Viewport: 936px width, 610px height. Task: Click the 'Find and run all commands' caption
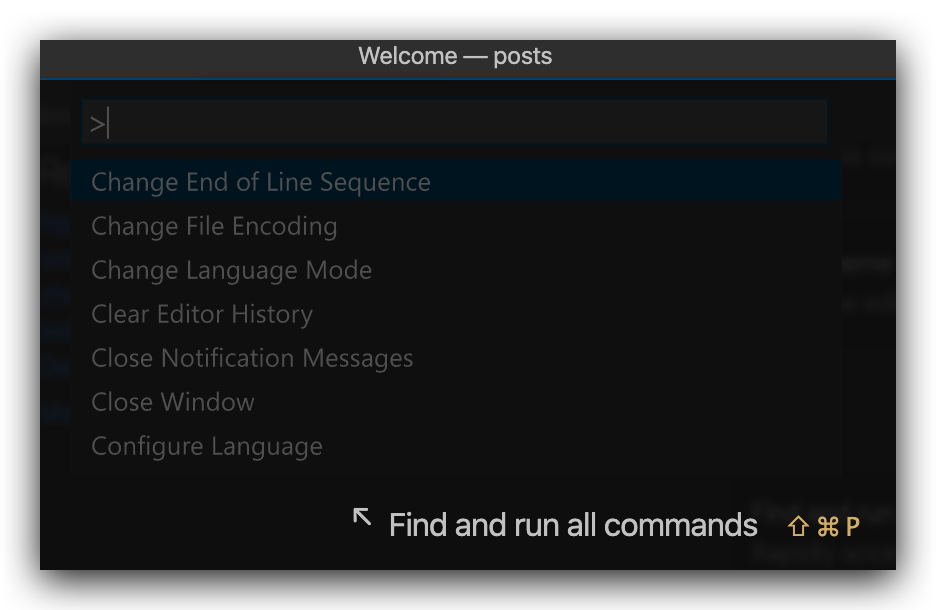coord(572,525)
